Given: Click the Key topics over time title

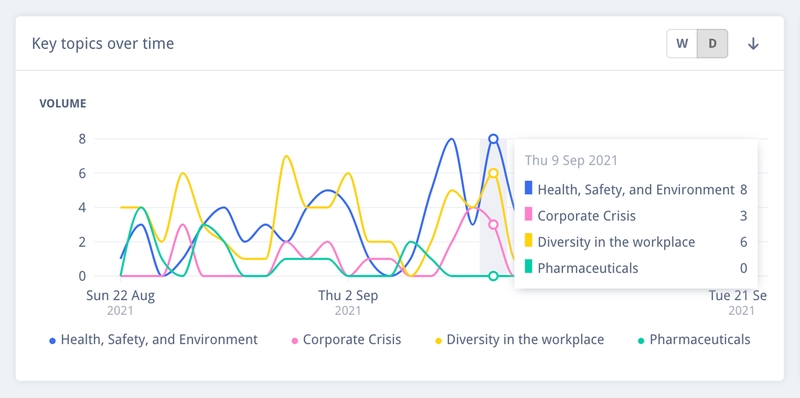Looking at the screenshot, I should click(103, 44).
